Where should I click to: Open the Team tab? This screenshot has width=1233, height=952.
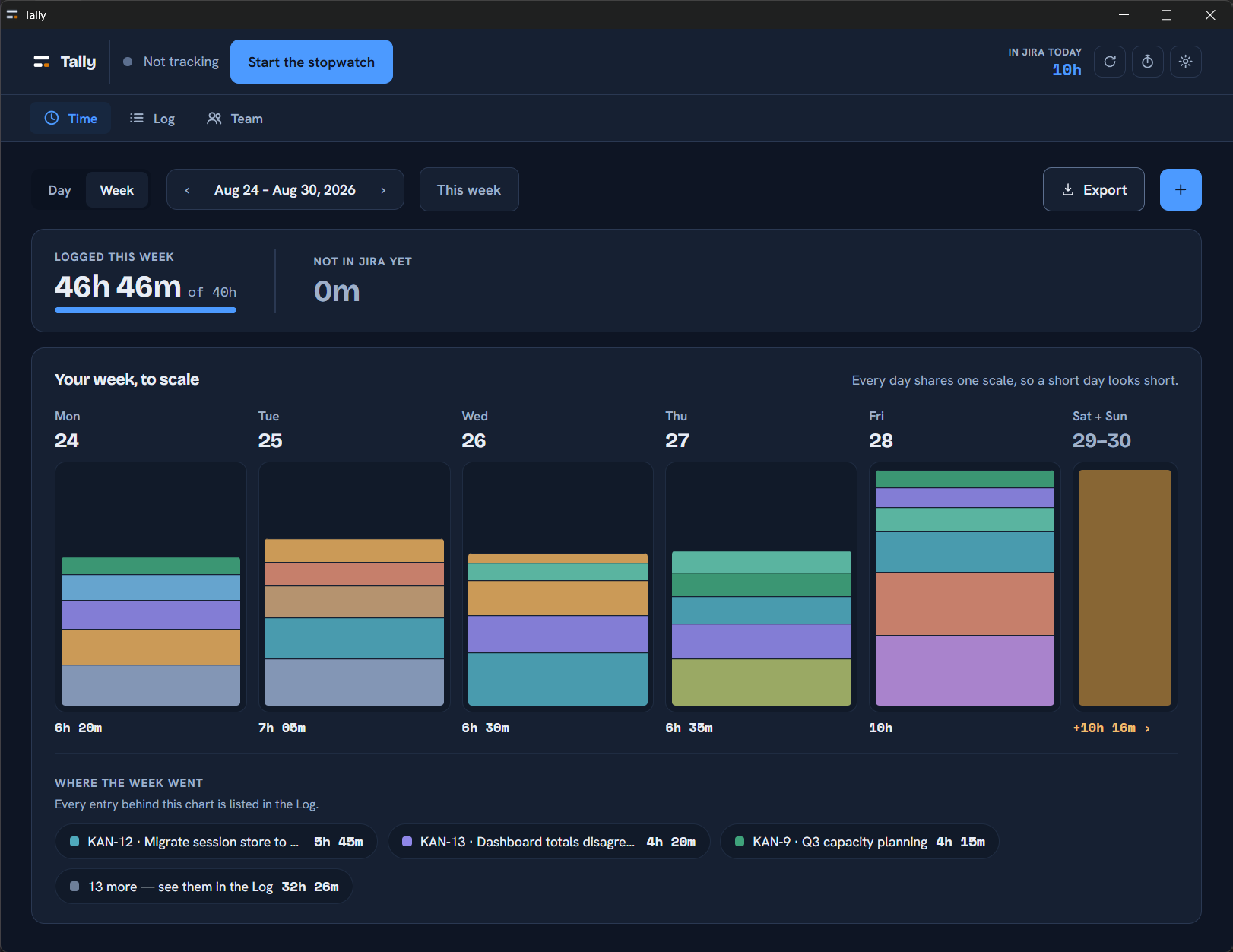pos(235,118)
